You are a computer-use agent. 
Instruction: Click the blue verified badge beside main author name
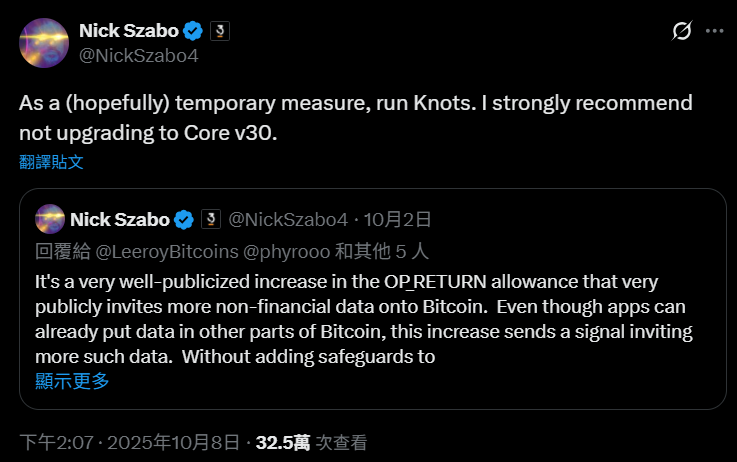[x=194, y=32]
